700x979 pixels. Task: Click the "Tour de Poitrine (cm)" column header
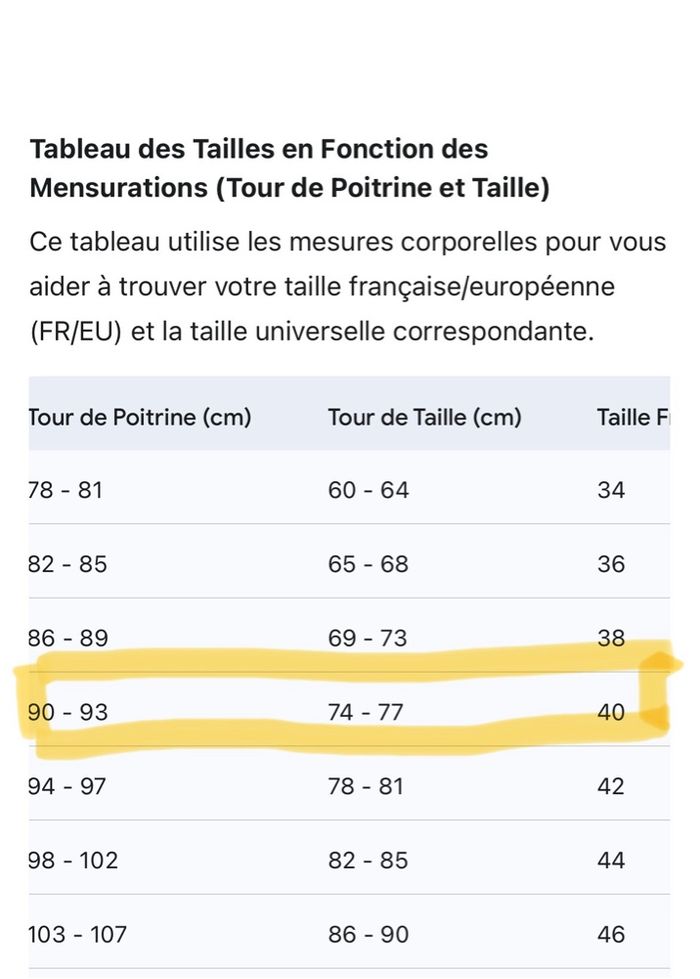(x=140, y=417)
